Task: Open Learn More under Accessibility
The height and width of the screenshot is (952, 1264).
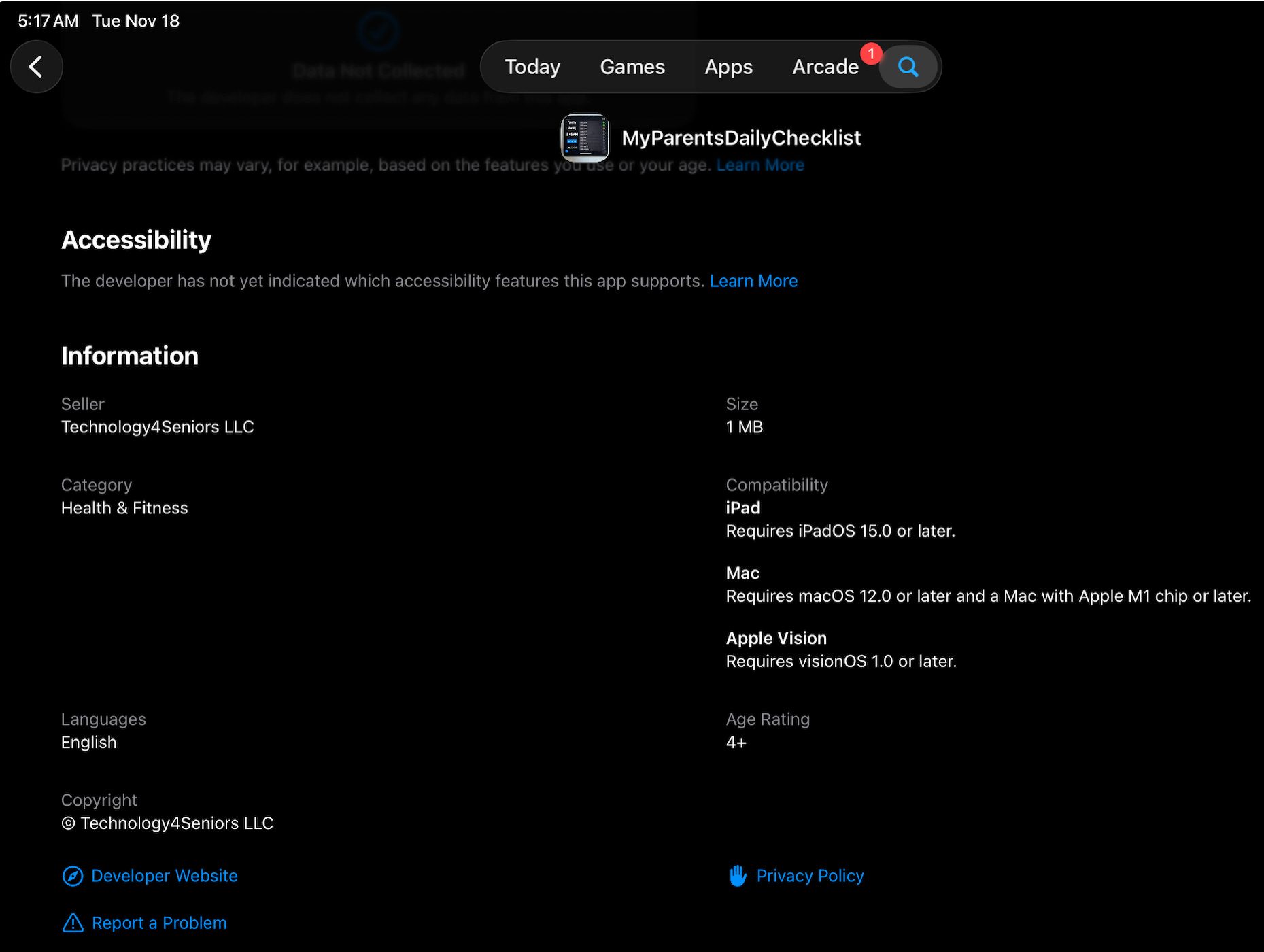Action: [753, 281]
